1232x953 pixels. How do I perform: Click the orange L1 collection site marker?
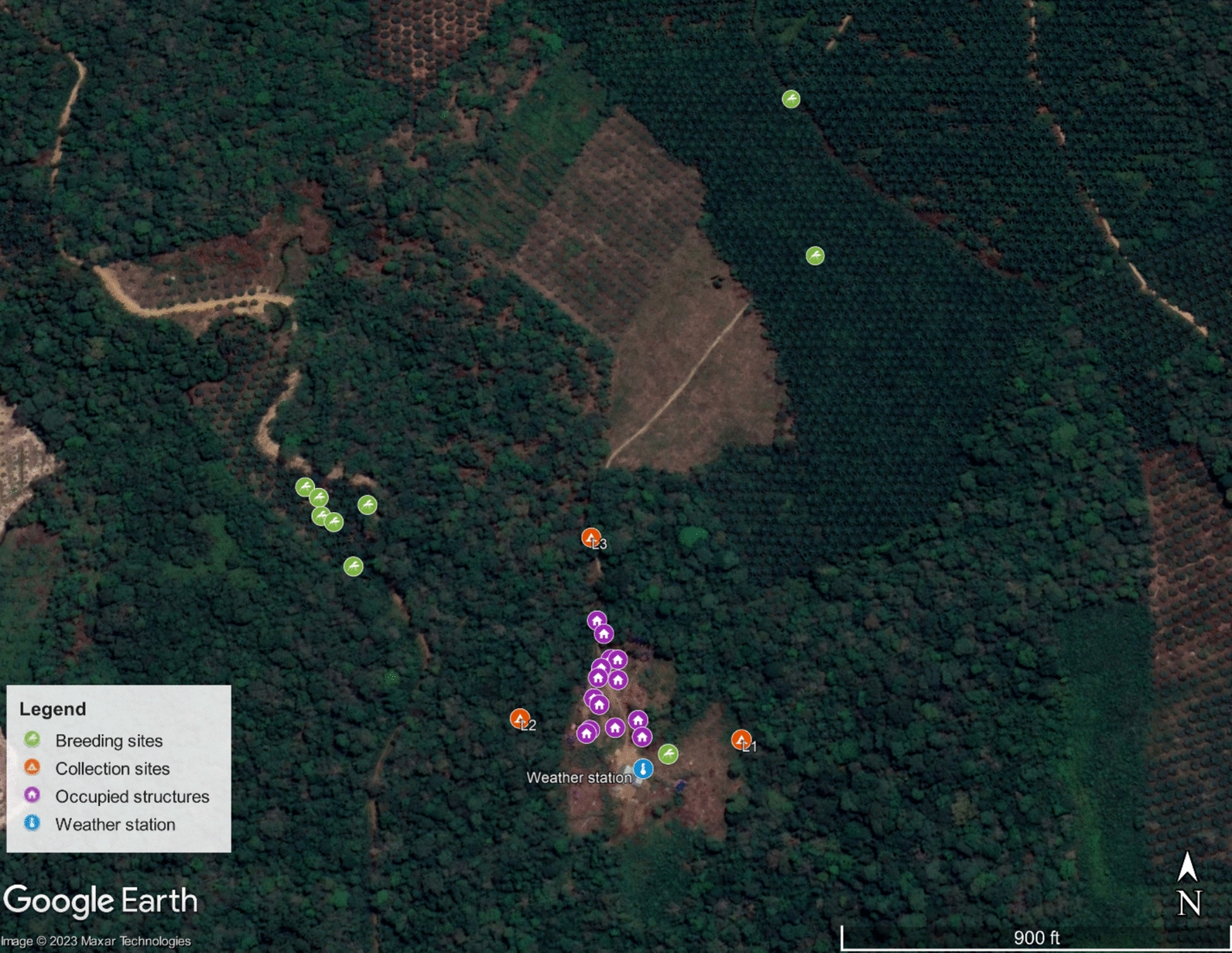pyautogui.click(x=741, y=740)
